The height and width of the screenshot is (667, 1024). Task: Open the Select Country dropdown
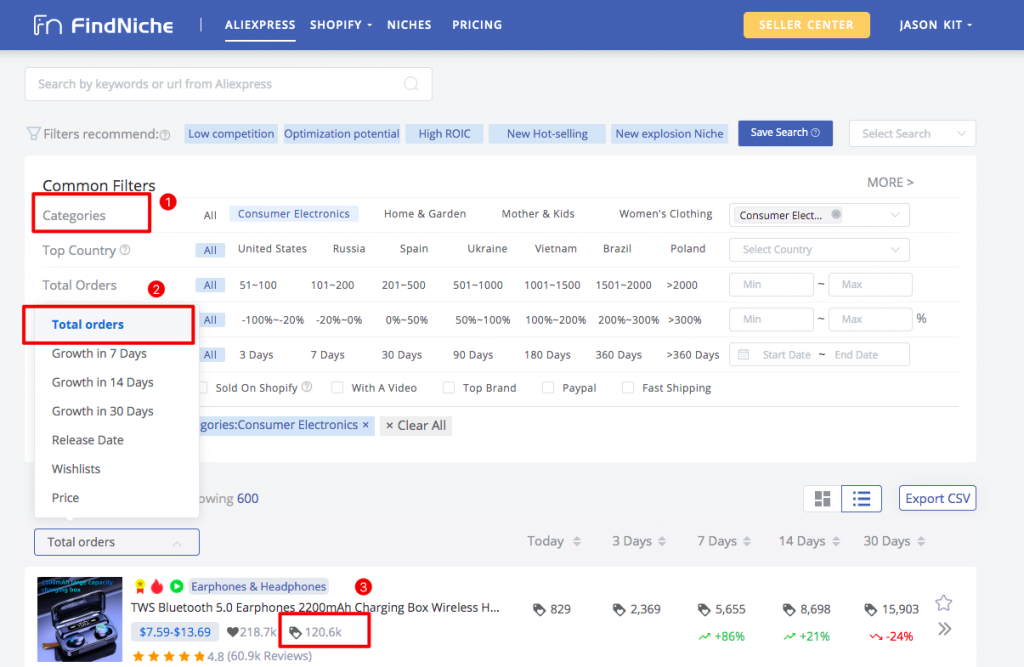point(819,250)
